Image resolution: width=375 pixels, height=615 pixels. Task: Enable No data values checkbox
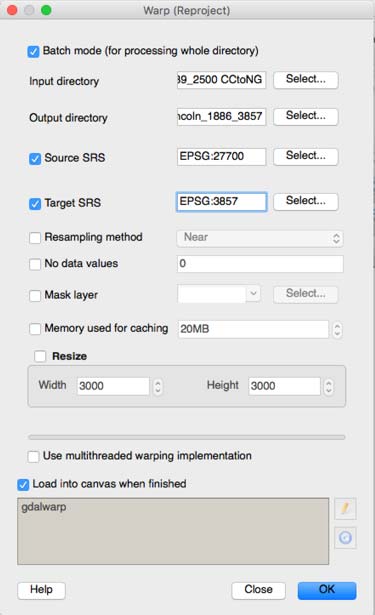coord(35,264)
